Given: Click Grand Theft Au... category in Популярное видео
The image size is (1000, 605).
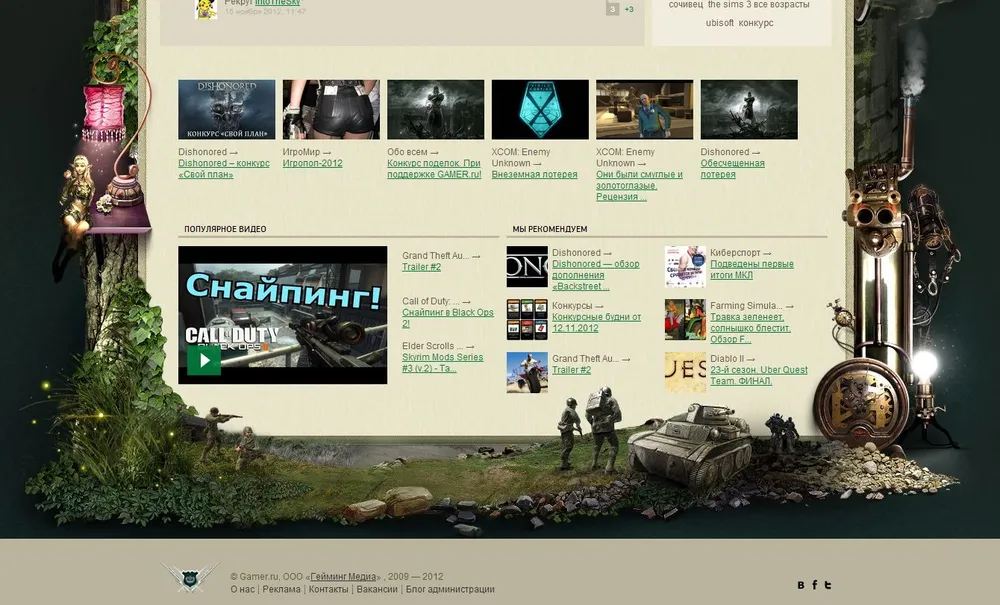Looking at the screenshot, I should 436,256.
